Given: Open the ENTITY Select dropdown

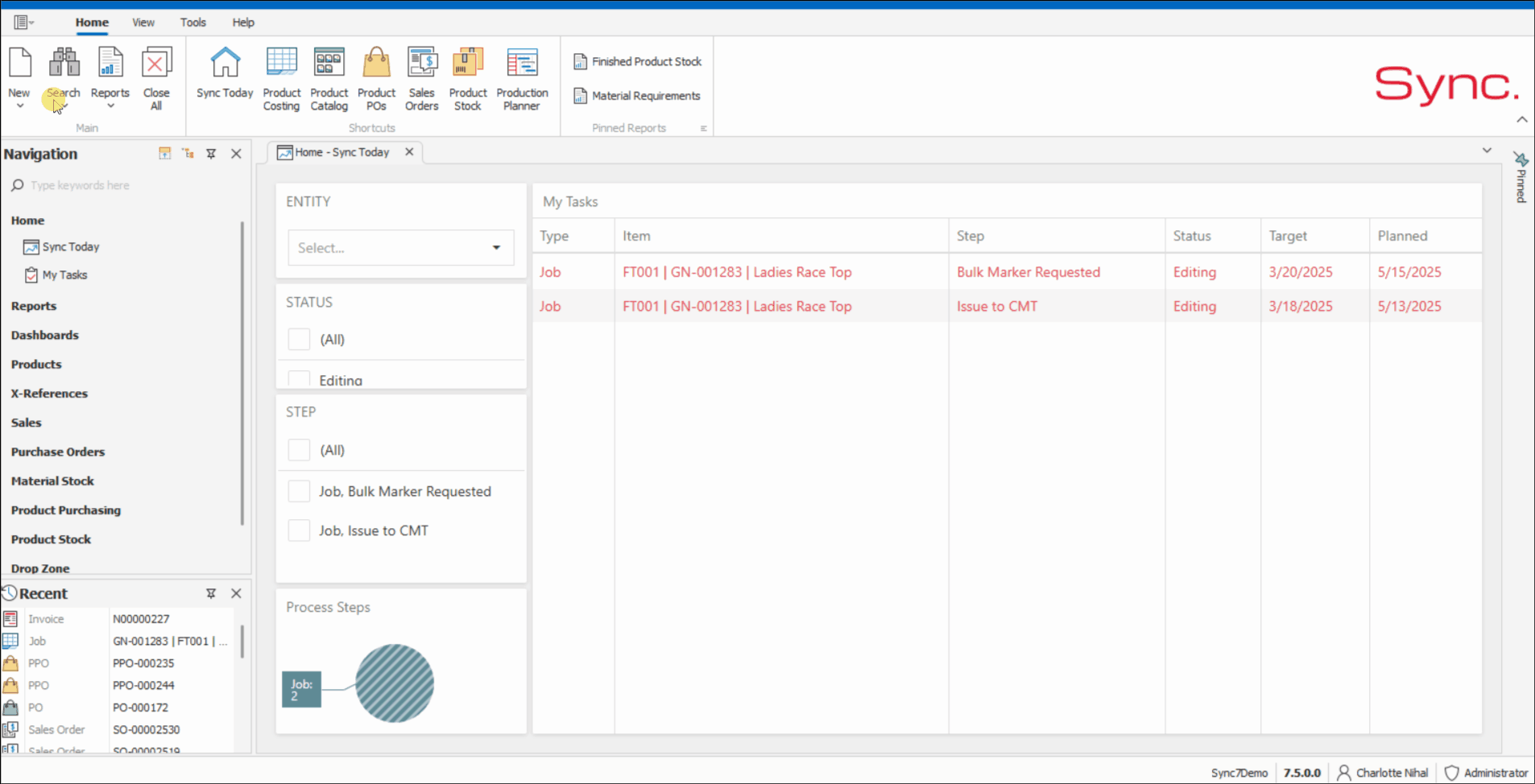Looking at the screenshot, I should [x=401, y=248].
